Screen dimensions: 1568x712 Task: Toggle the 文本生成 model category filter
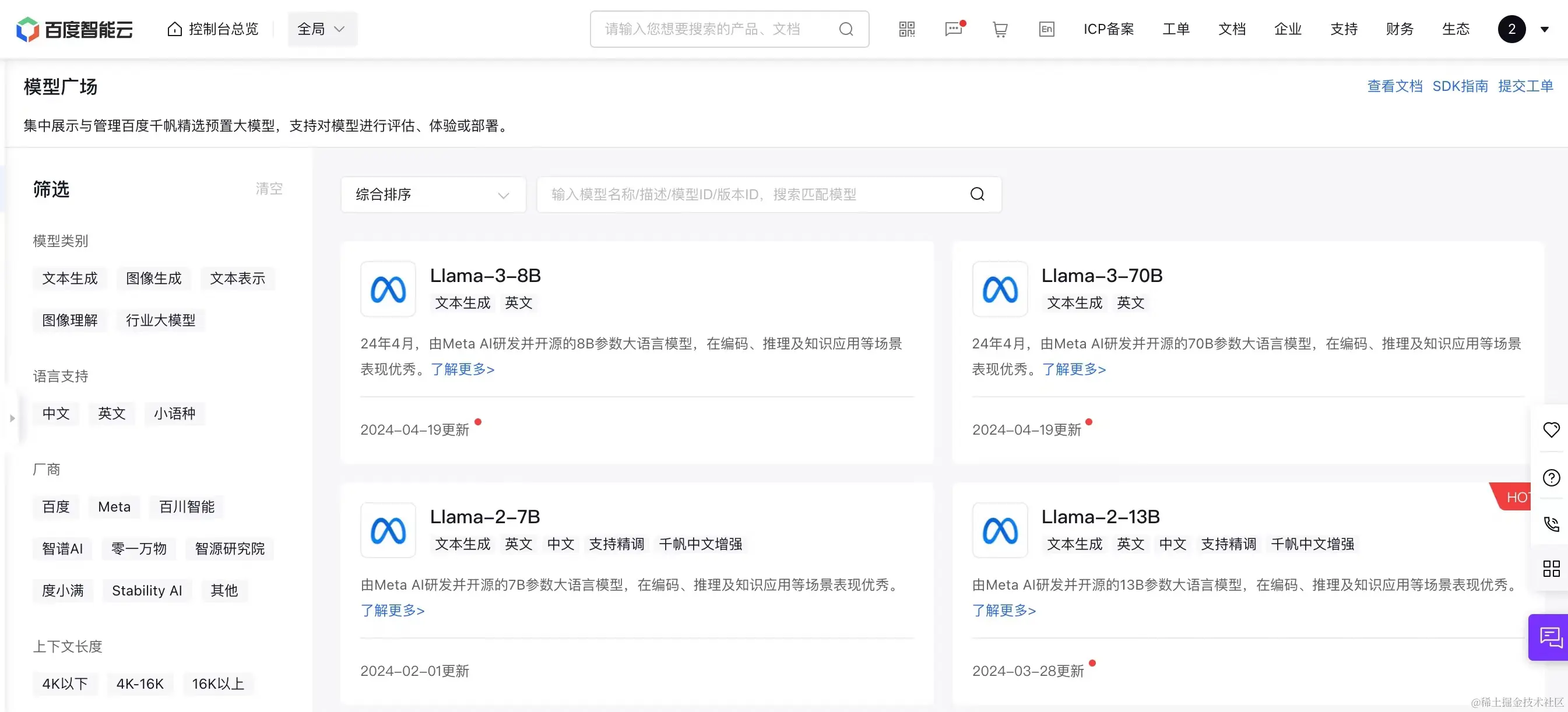69,279
